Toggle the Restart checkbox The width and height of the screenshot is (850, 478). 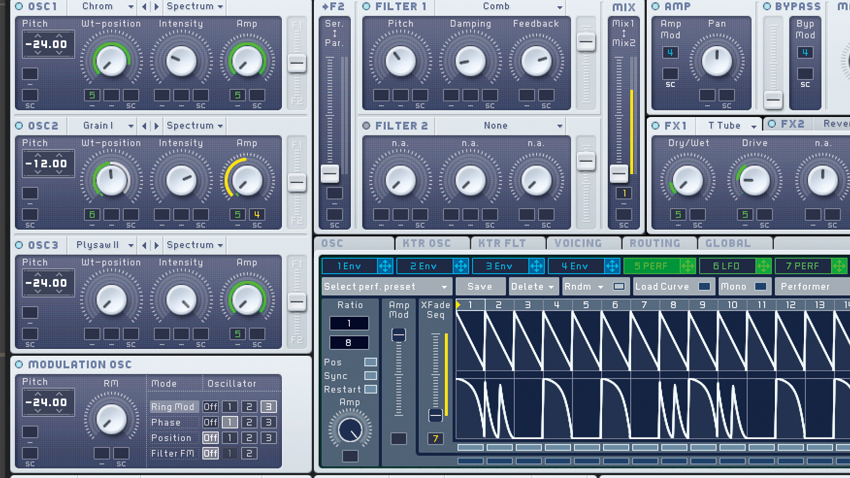(371, 389)
